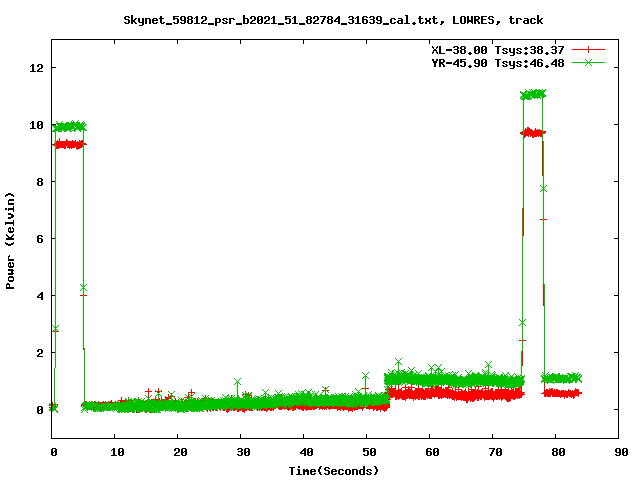Image resolution: width=640 pixels, height=480 pixels.
Task: Click y-axis tick label 4
Action: (40, 296)
